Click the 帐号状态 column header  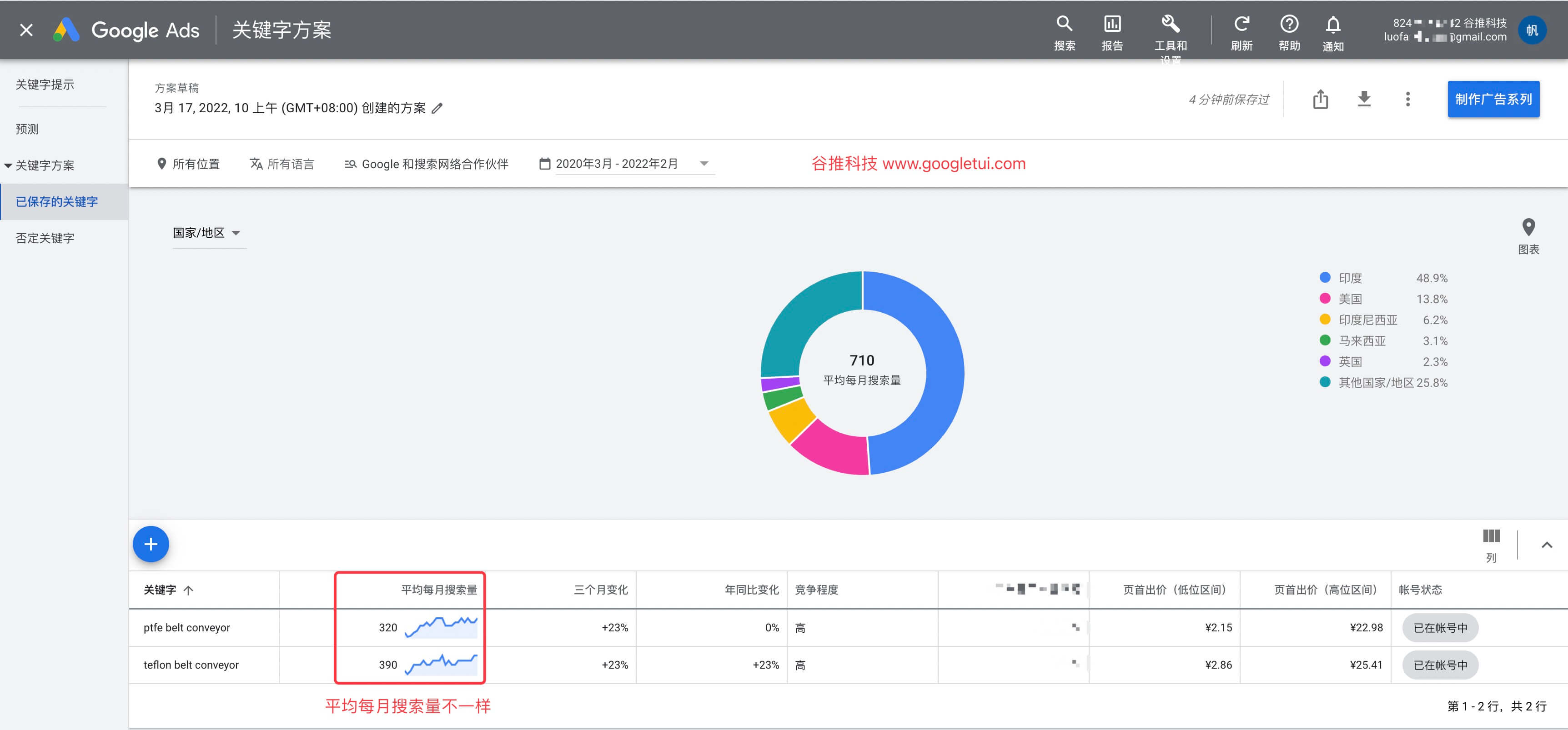coord(1420,590)
